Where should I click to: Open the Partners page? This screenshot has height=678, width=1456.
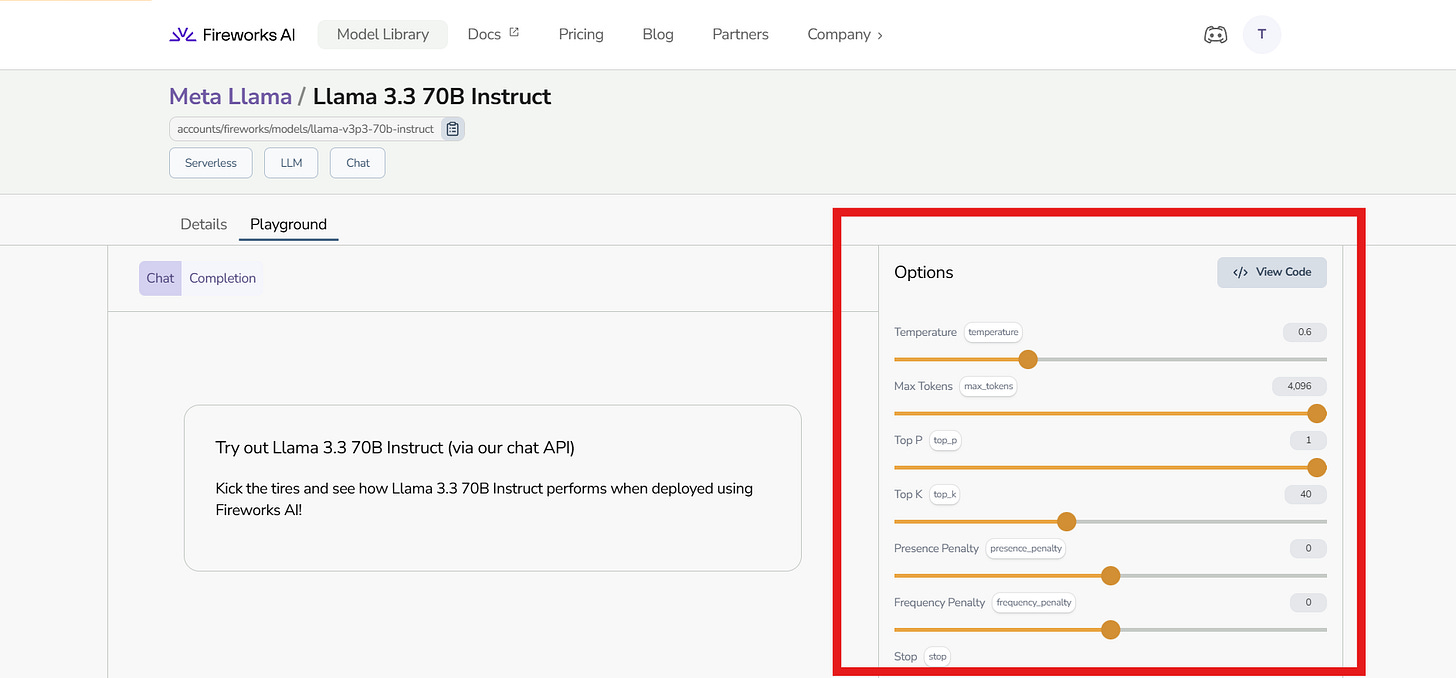click(741, 34)
